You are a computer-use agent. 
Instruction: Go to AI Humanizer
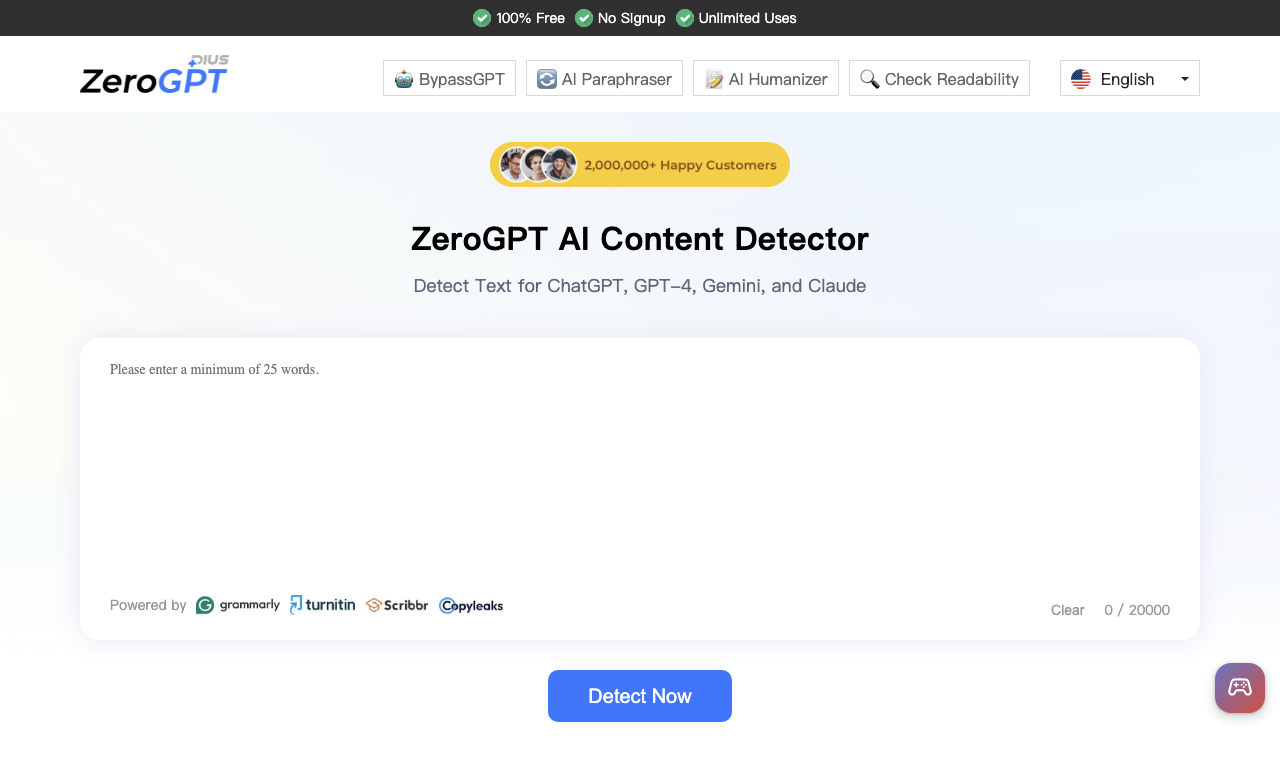click(766, 78)
